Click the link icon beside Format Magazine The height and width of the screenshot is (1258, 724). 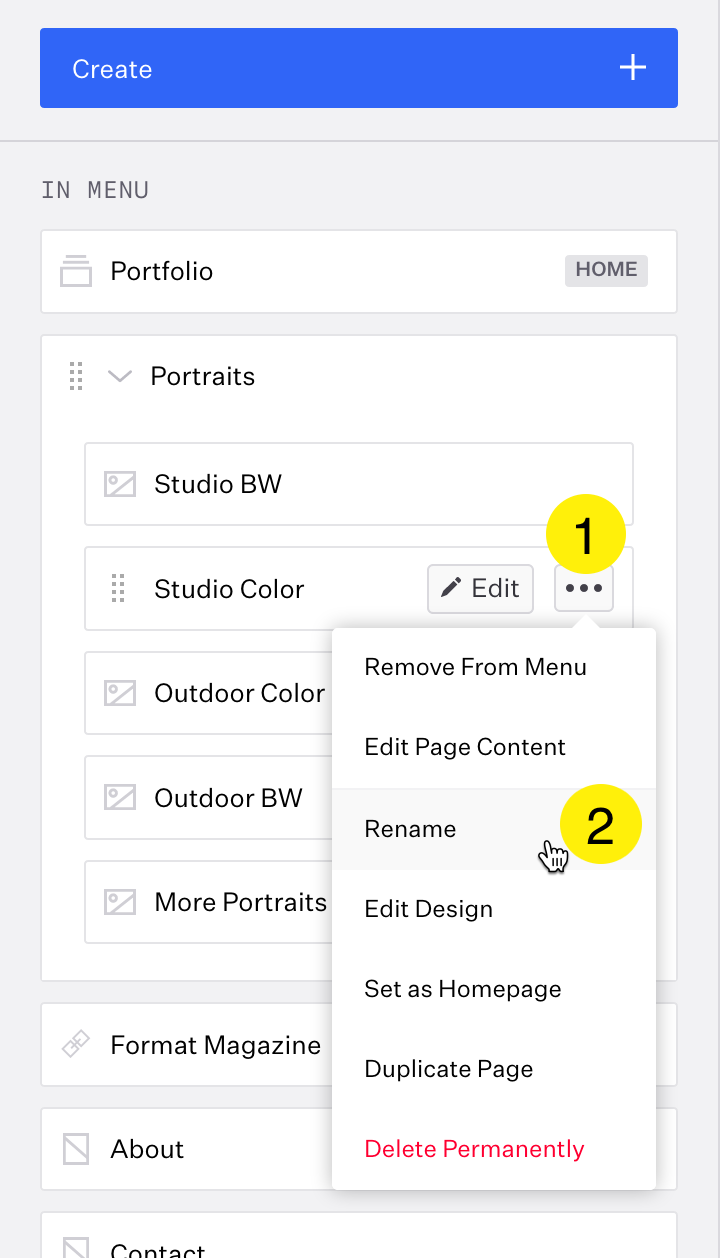point(76,1046)
